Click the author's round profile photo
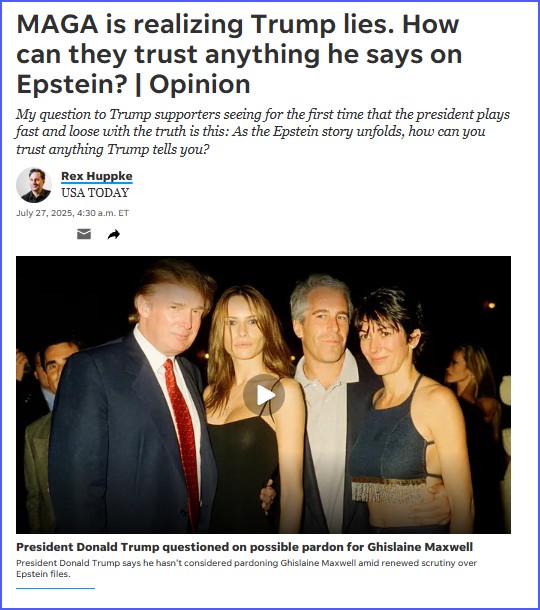Screen dimensions: 540x610 click(x=34, y=185)
